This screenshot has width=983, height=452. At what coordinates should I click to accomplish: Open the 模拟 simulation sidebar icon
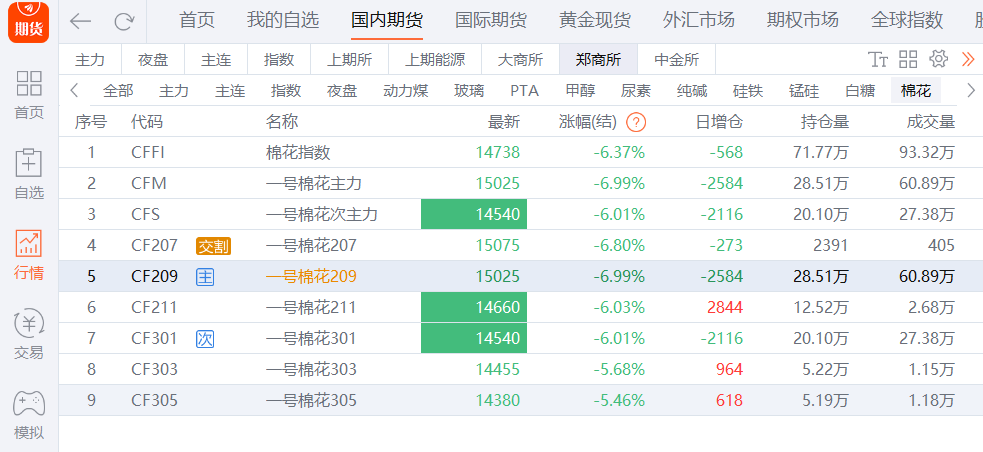click(x=29, y=414)
